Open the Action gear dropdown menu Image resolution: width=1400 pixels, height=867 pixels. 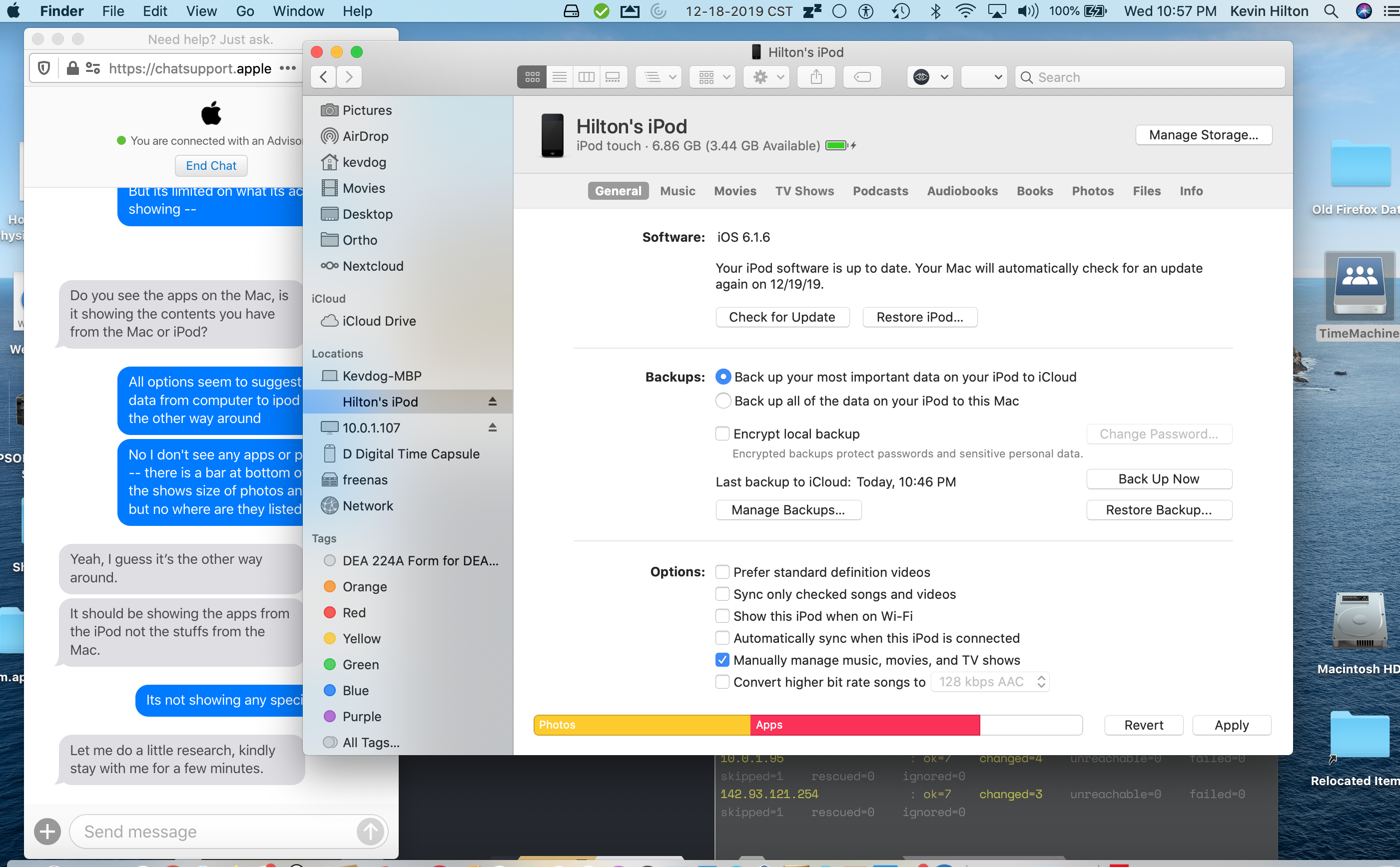pyautogui.click(x=766, y=77)
